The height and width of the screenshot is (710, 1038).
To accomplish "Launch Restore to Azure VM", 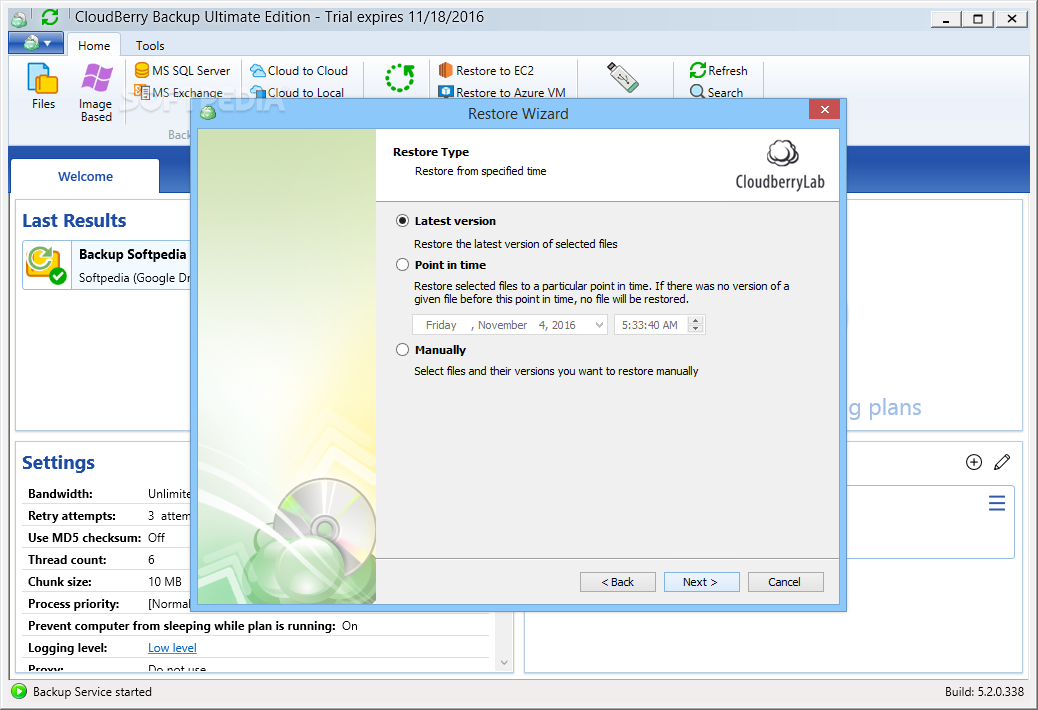I will [x=502, y=93].
